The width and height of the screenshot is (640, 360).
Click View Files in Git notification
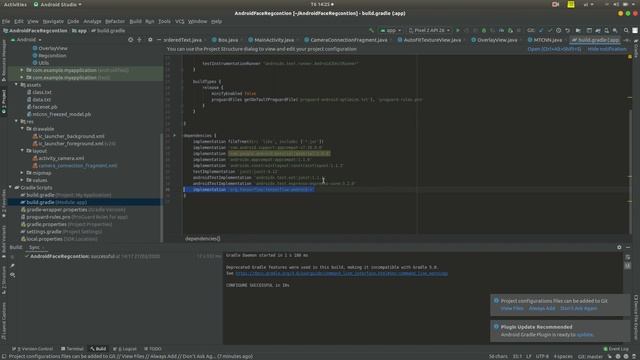click(512, 309)
